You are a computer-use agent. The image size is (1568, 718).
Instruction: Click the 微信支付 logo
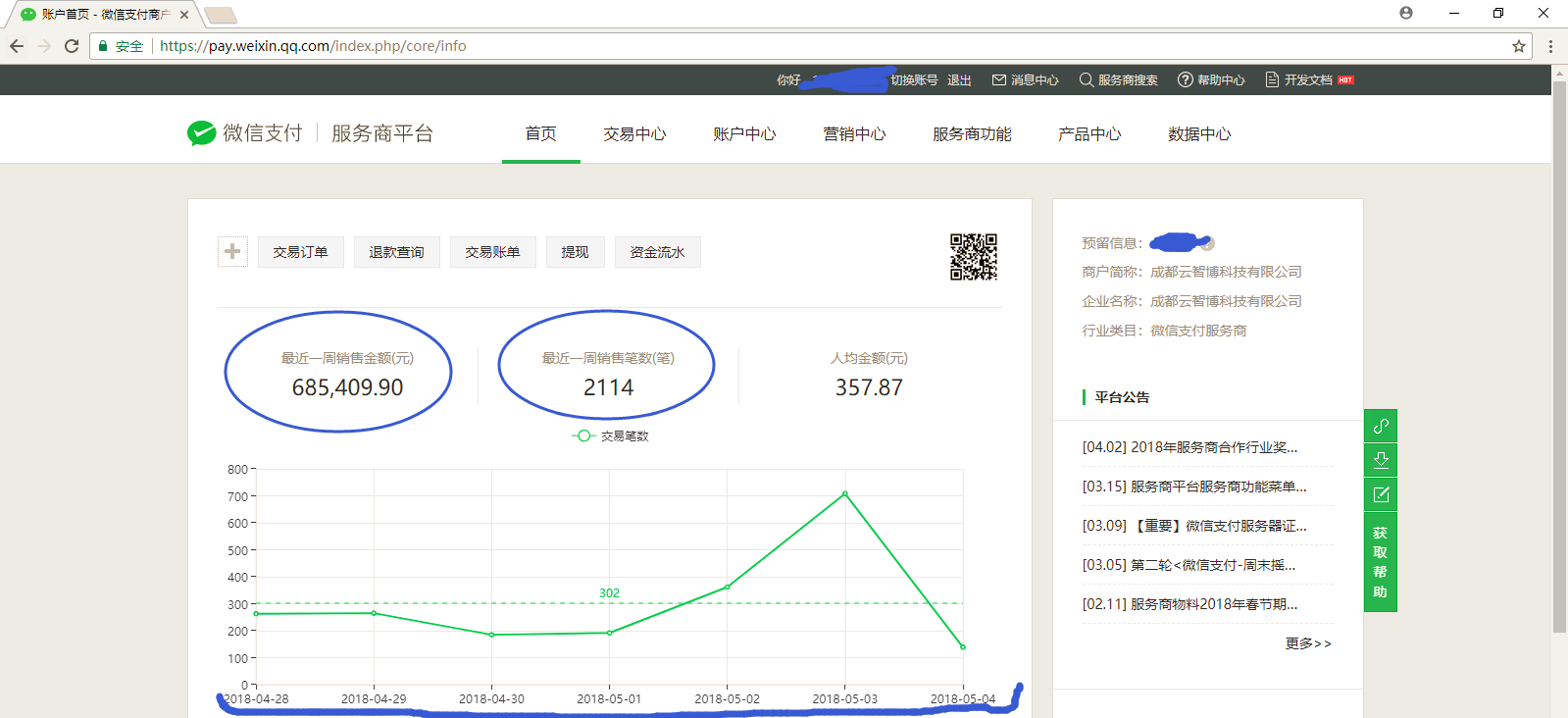[x=245, y=133]
